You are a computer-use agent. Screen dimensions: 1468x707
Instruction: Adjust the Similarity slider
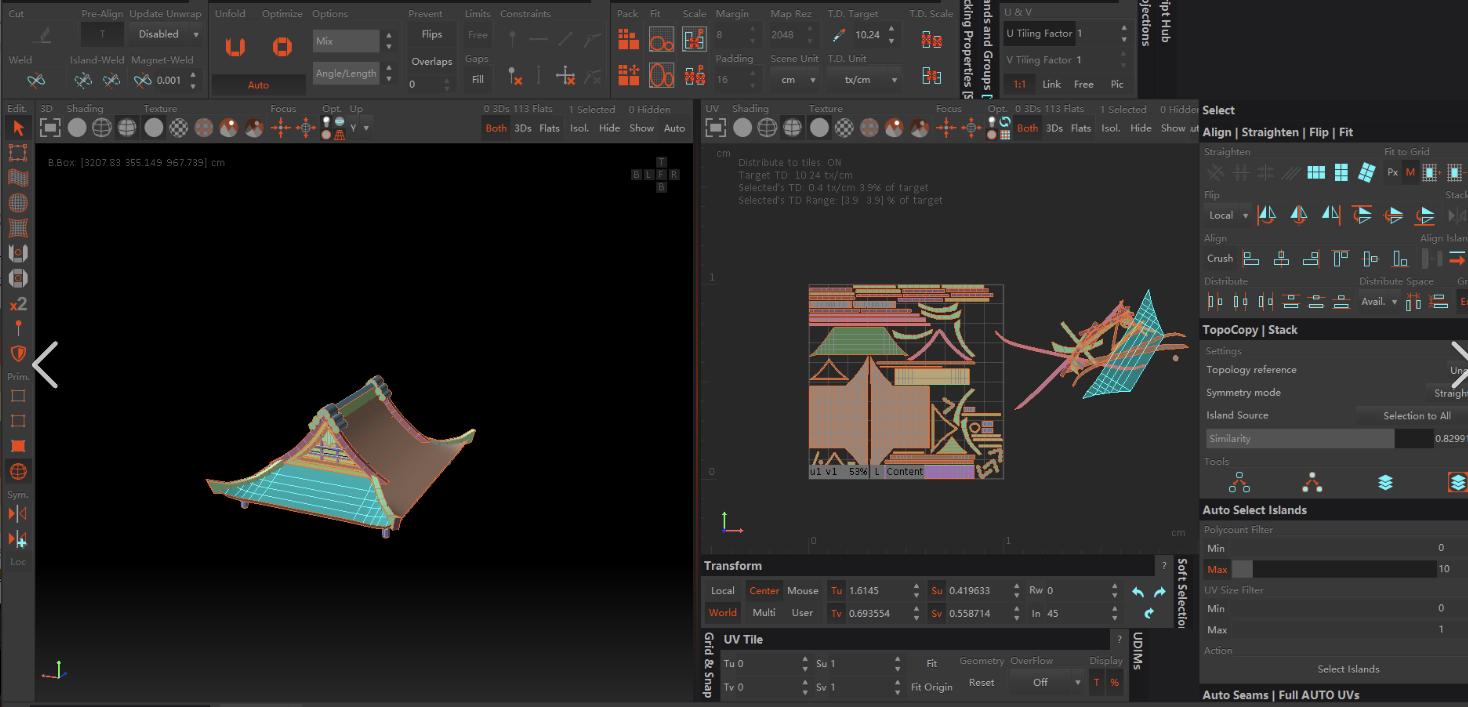[x=1318, y=439]
